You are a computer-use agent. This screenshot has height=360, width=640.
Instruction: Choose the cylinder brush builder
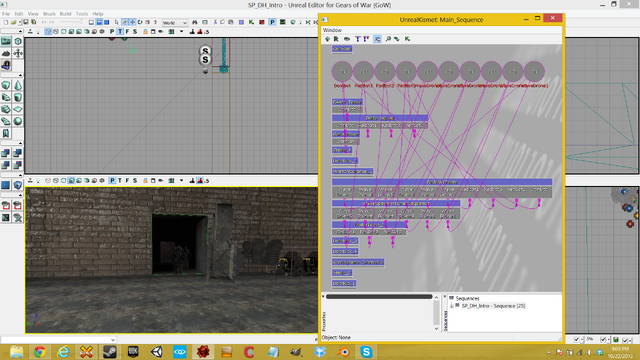[18, 97]
